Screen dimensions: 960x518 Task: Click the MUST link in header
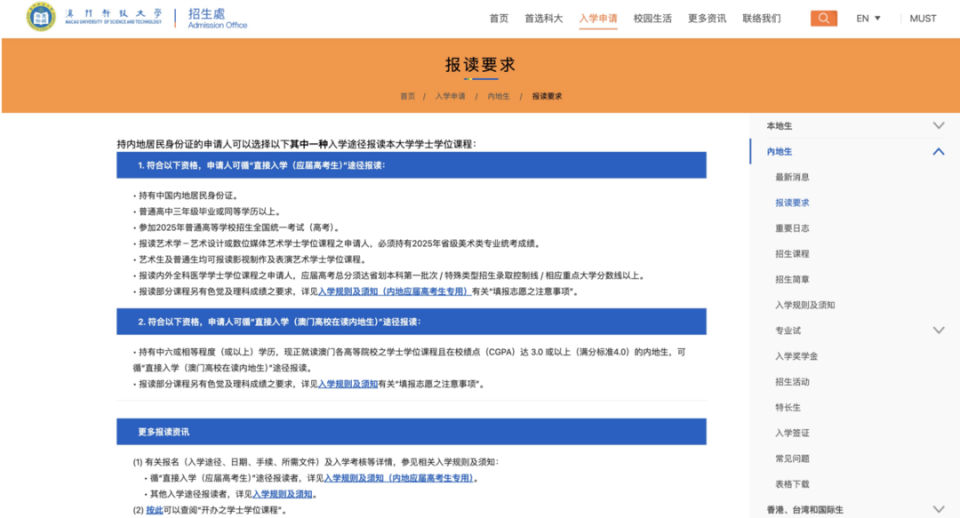coord(922,18)
